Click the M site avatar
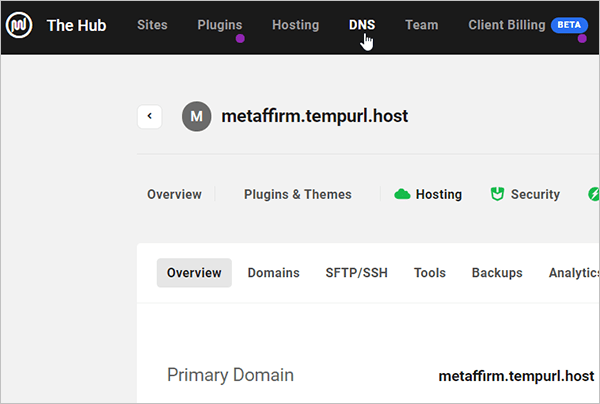The image size is (600, 404). 196,116
